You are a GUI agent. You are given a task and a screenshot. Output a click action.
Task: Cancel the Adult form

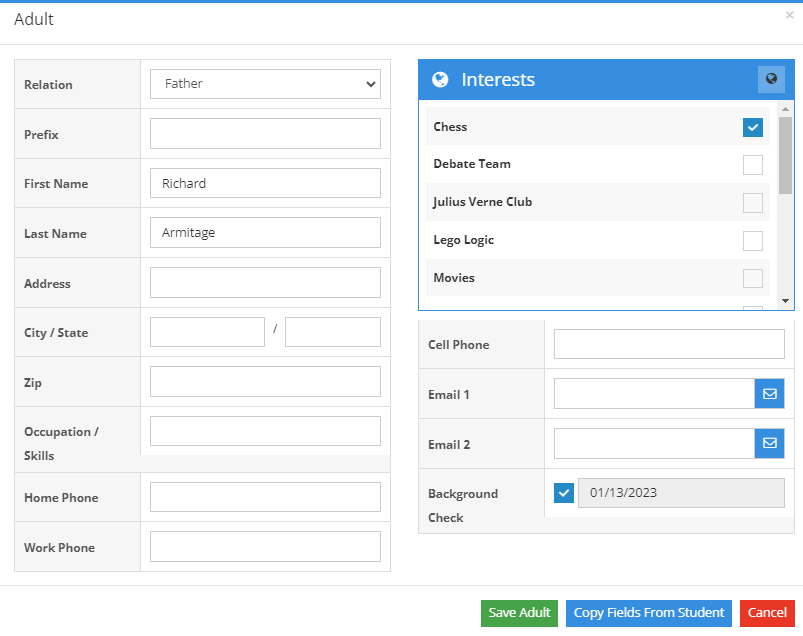tap(767, 613)
